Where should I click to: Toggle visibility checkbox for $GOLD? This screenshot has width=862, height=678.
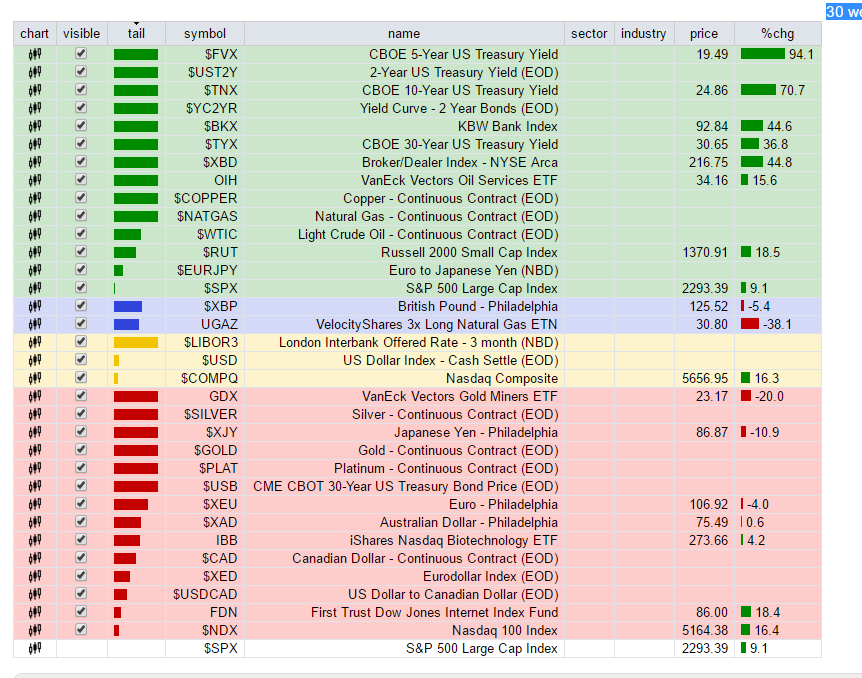point(81,451)
